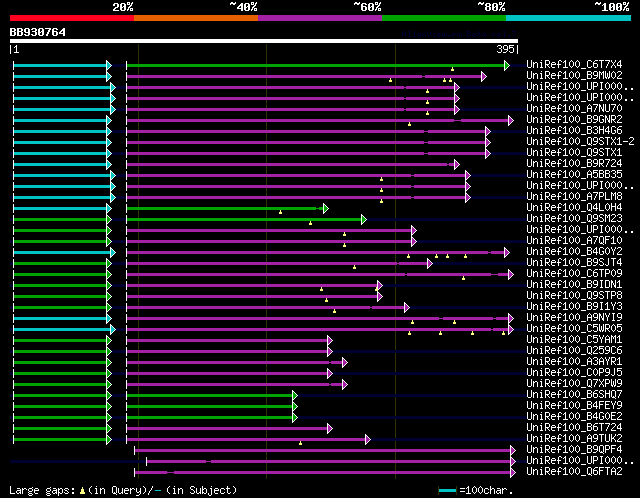Click the long green alignment bar for B6SHQ7
The image size is (640, 498).
[x=210, y=396]
